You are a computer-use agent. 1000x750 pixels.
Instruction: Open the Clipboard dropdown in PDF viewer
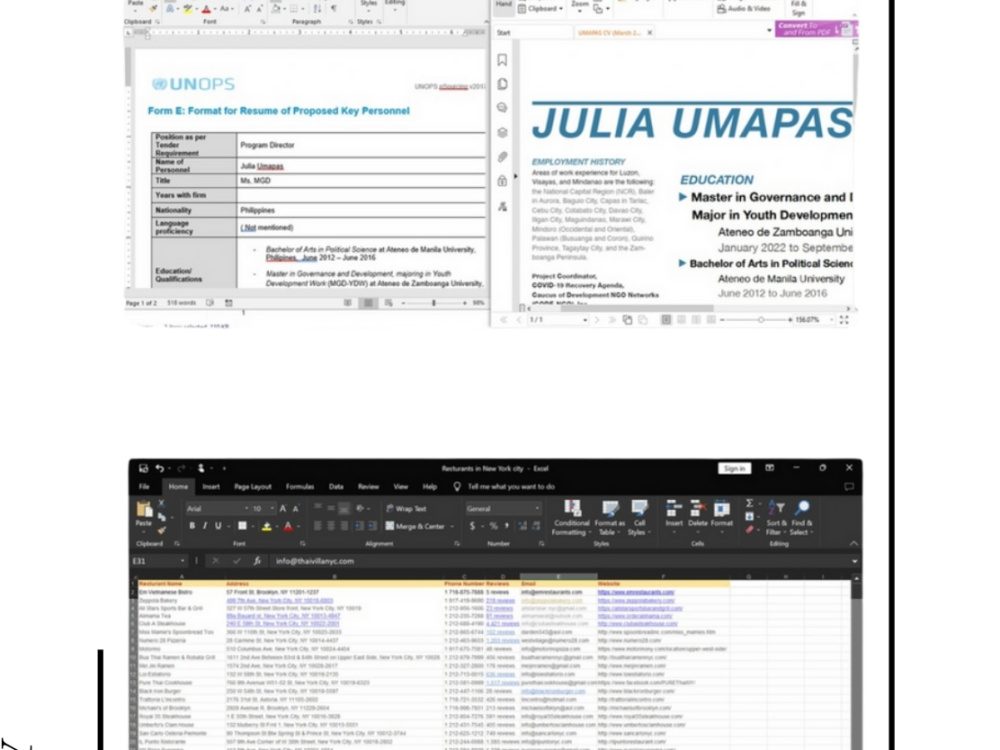[x=541, y=9]
